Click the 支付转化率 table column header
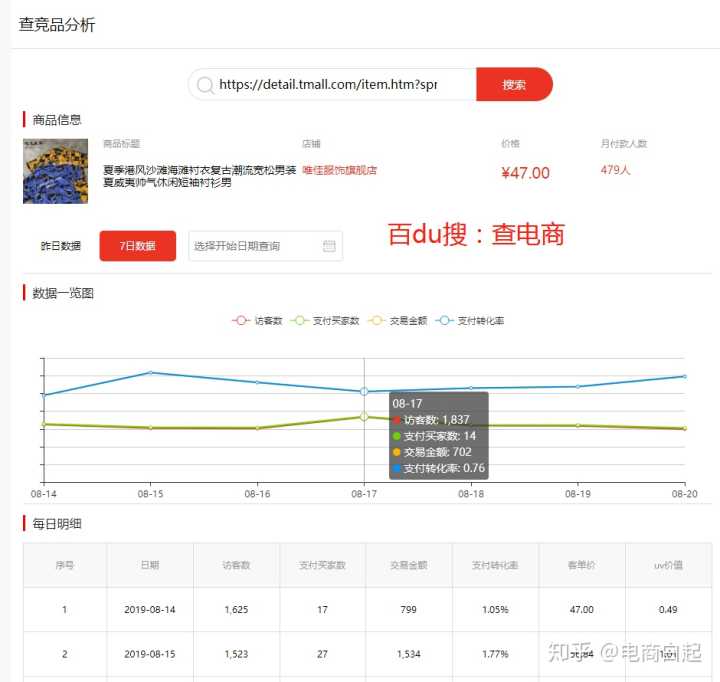 point(495,565)
